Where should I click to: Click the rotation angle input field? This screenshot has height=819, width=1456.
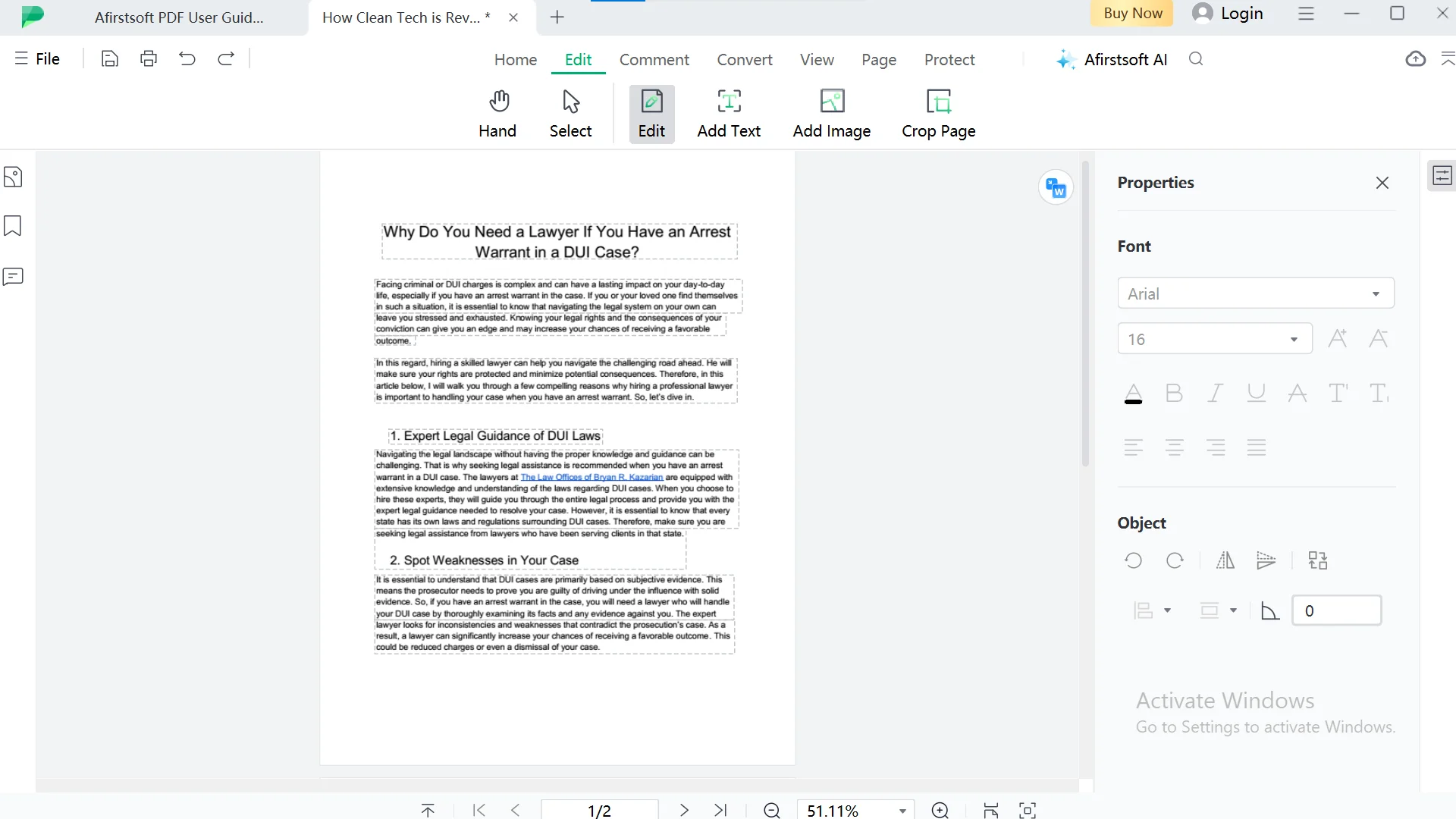1336,610
